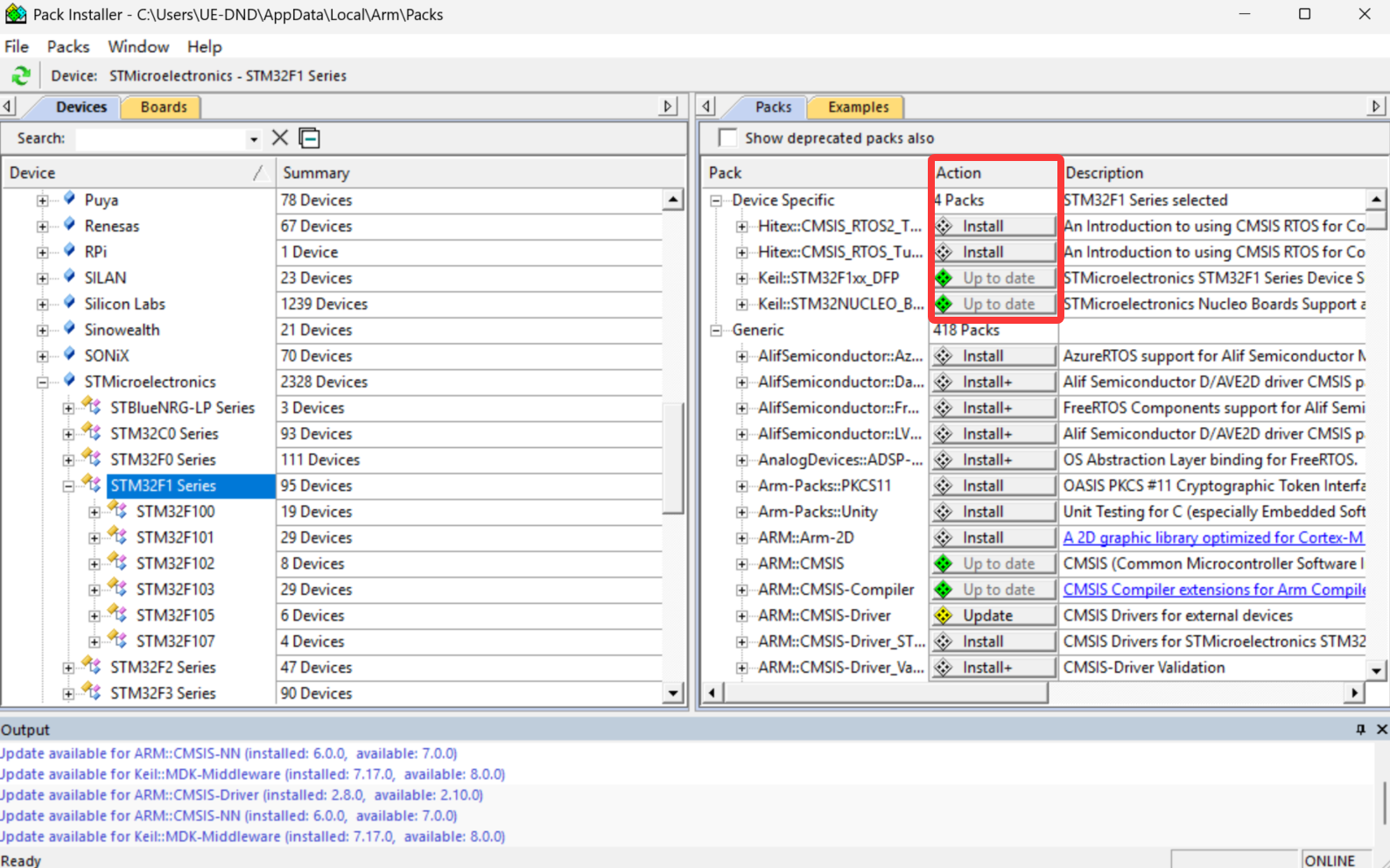Image resolution: width=1390 pixels, height=868 pixels.
Task: Expand the ARM::CMSIS pack row
Action: pyautogui.click(x=742, y=563)
